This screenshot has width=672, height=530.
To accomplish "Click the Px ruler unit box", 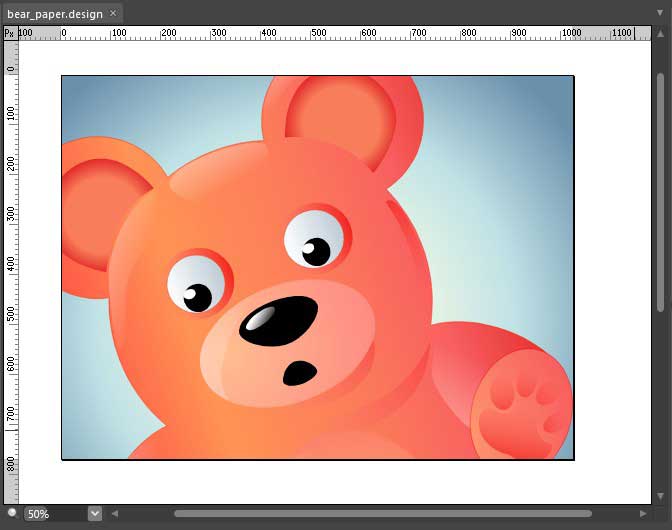I will 11,33.
